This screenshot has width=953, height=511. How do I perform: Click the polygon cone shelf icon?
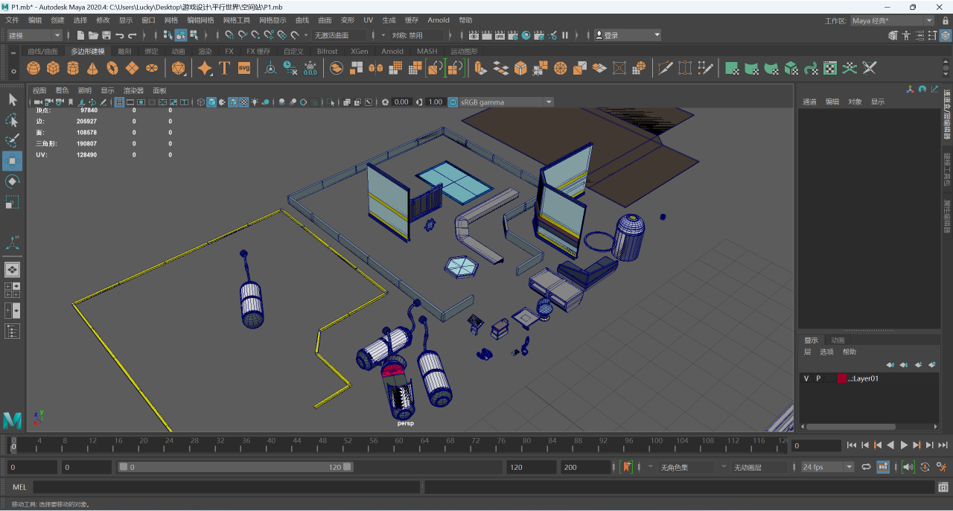click(x=92, y=68)
